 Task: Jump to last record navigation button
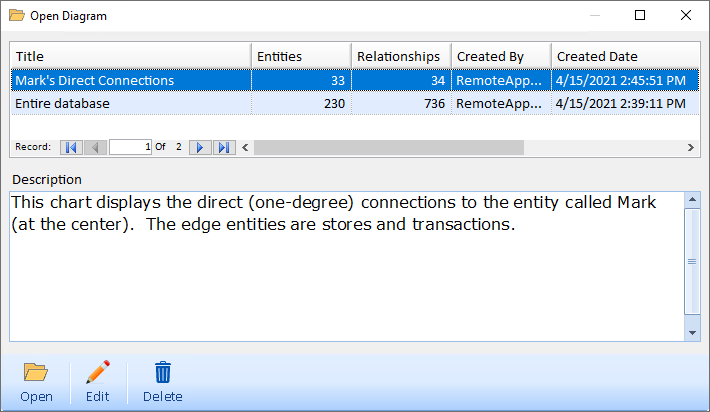coord(224,147)
